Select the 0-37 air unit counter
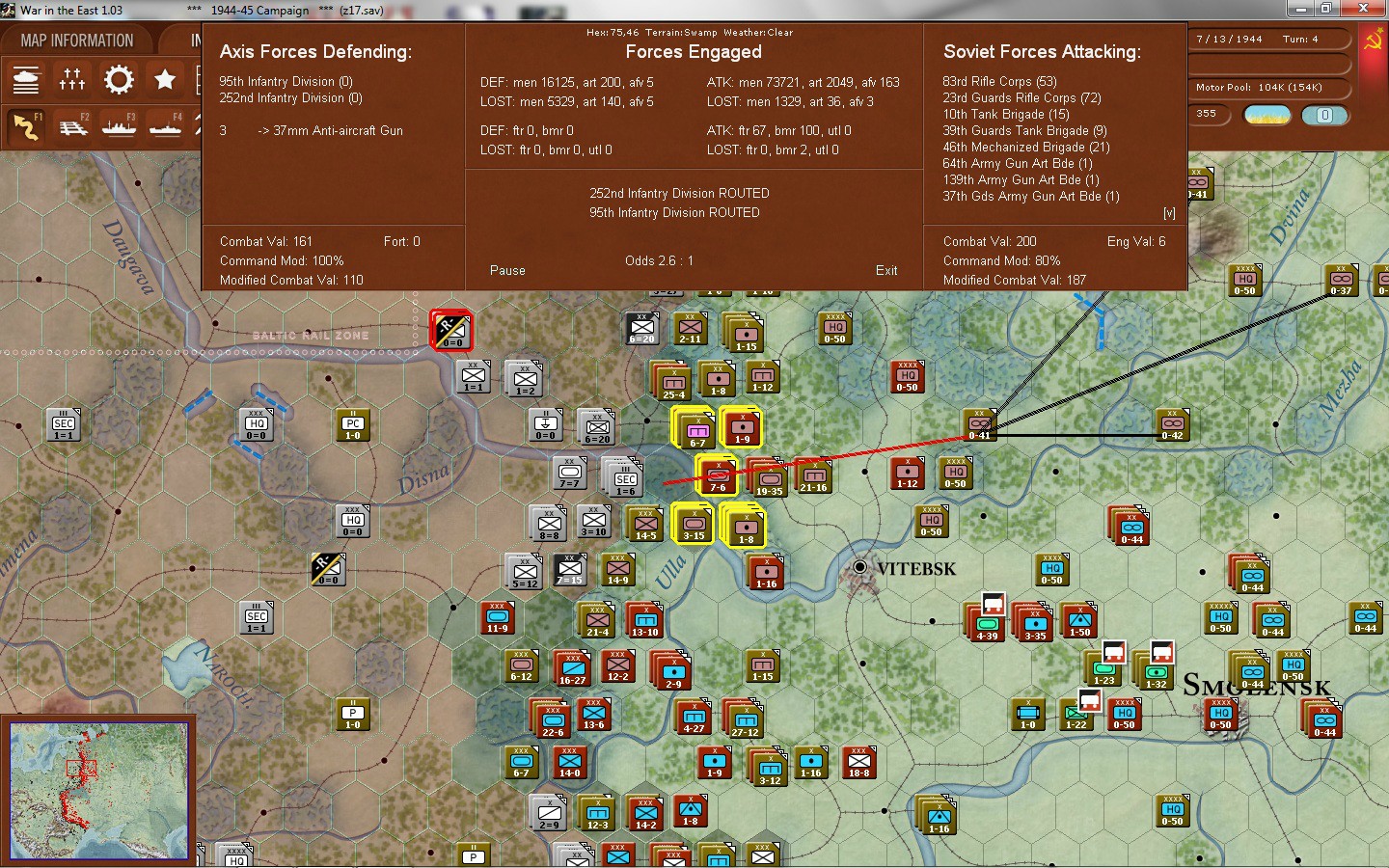Screen dimensions: 1389x868 [1341, 281]
